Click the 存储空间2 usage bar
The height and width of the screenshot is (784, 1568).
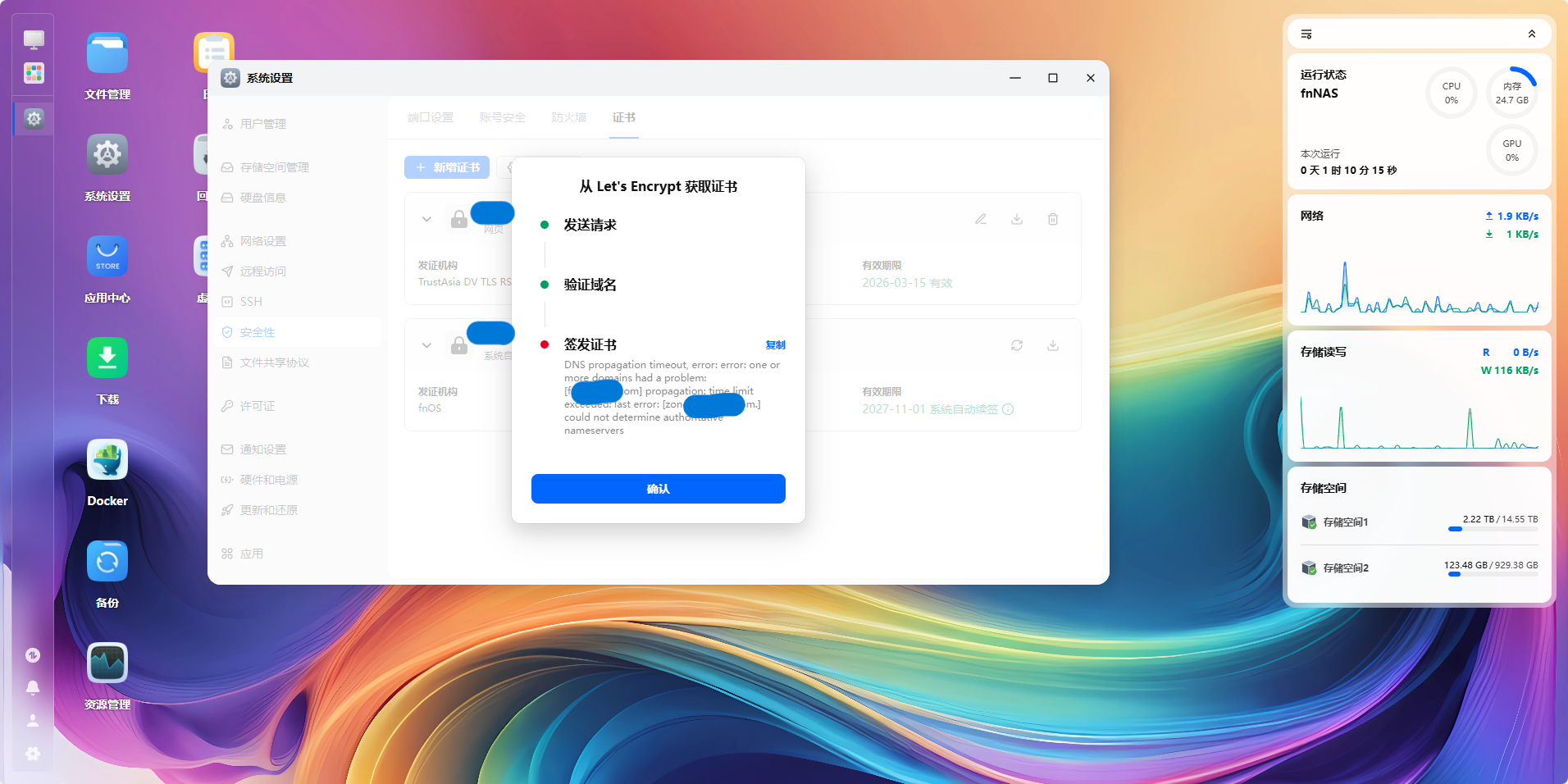pos(1493,575)
